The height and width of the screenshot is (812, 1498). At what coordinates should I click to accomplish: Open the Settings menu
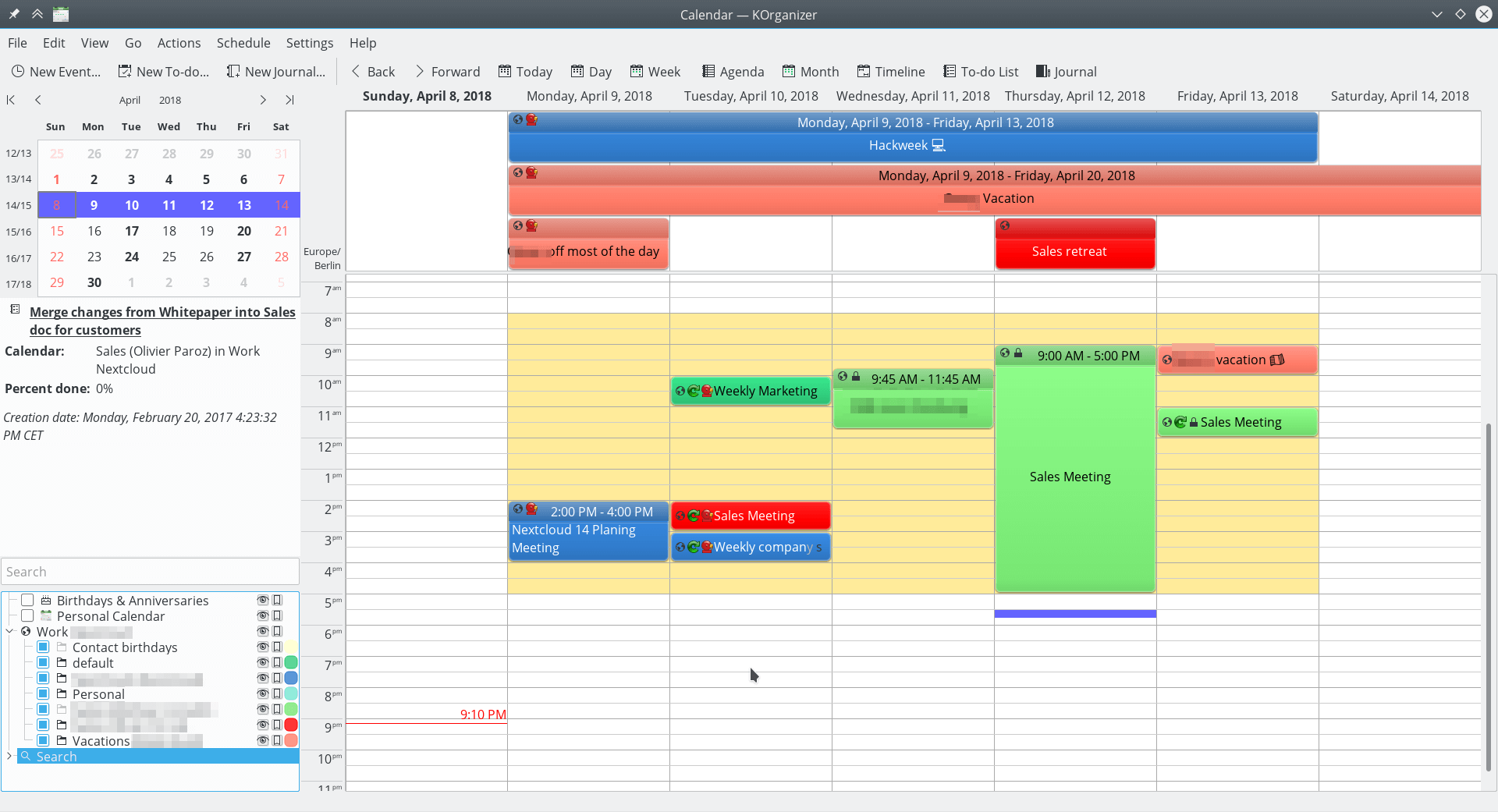(x=309, y=43)
